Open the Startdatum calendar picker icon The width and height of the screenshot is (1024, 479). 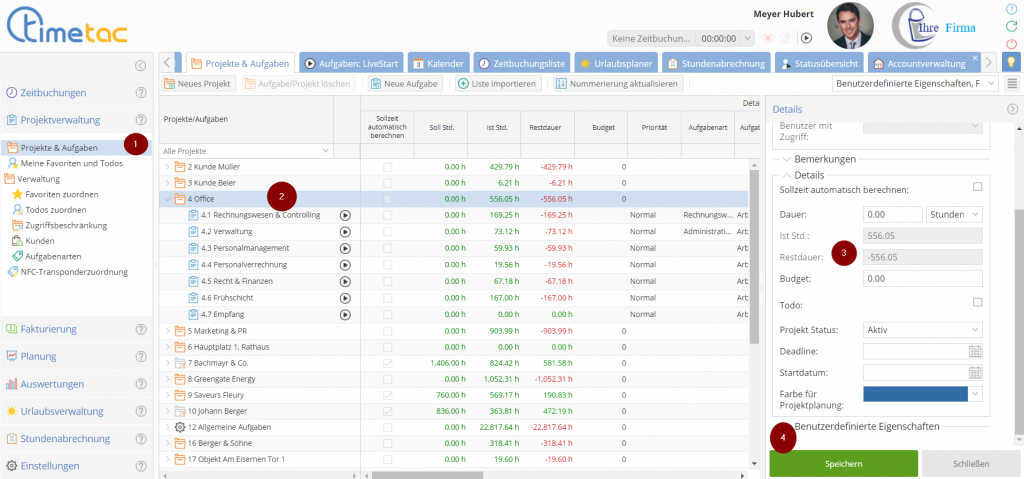pyautogui.click(x=976, y=372)
